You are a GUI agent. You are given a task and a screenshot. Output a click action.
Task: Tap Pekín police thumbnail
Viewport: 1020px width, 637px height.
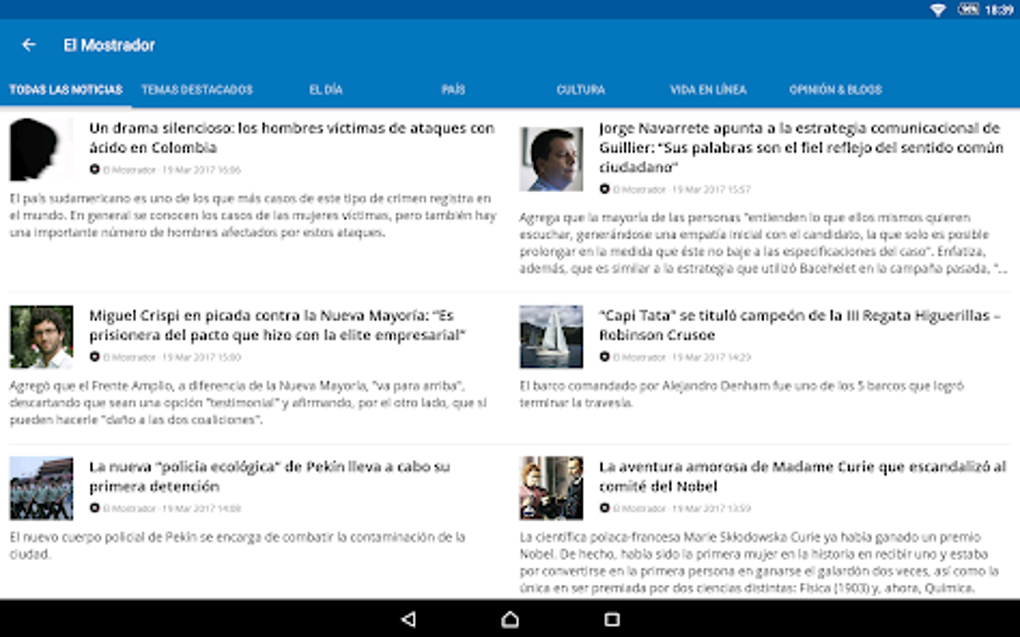point(41,488)
